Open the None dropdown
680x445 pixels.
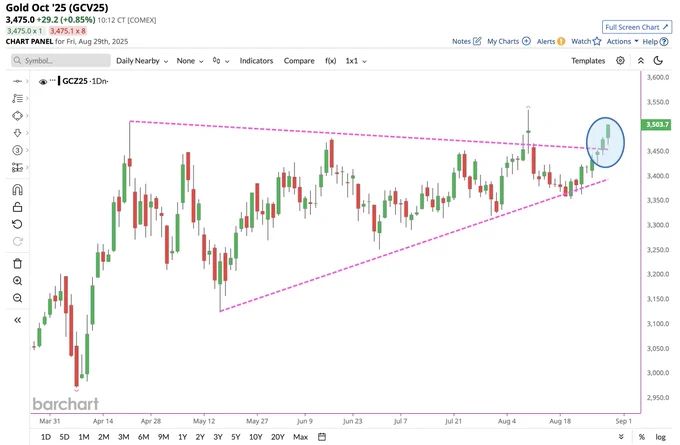pyautogui.click(x=190, y=61)
